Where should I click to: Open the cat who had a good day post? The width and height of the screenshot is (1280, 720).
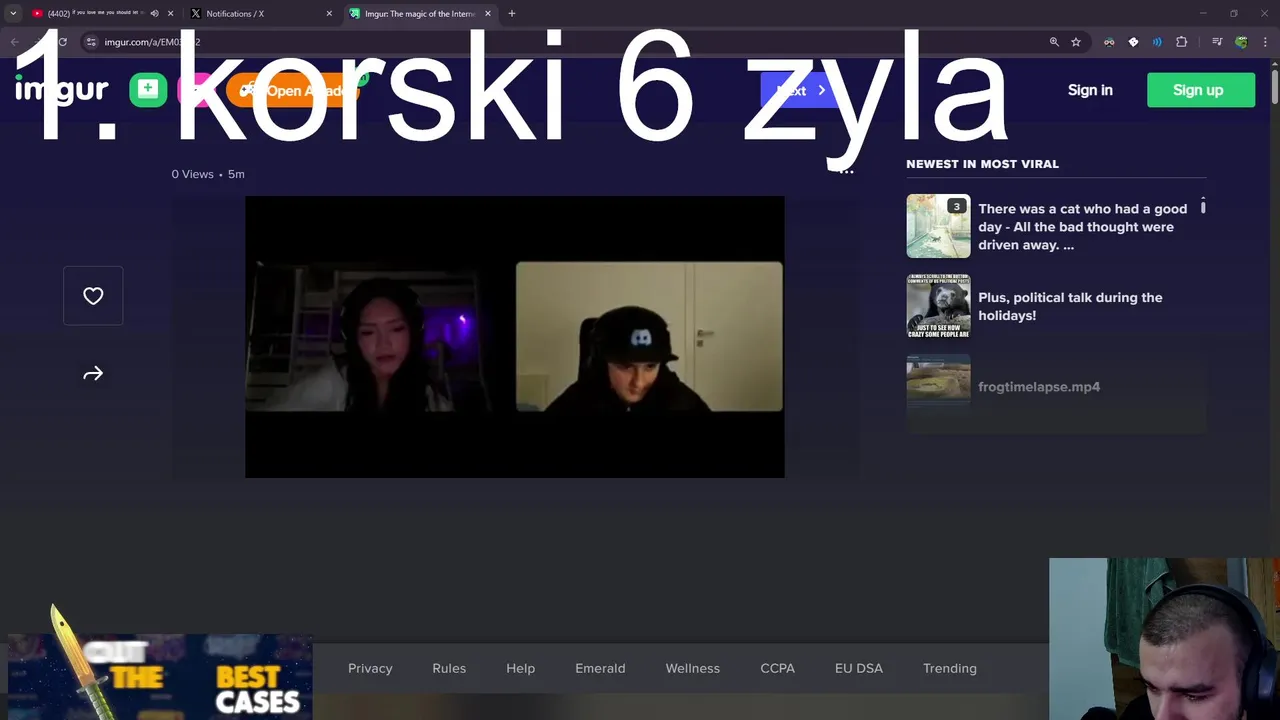pyautogui.click(x=1084, y=227)
